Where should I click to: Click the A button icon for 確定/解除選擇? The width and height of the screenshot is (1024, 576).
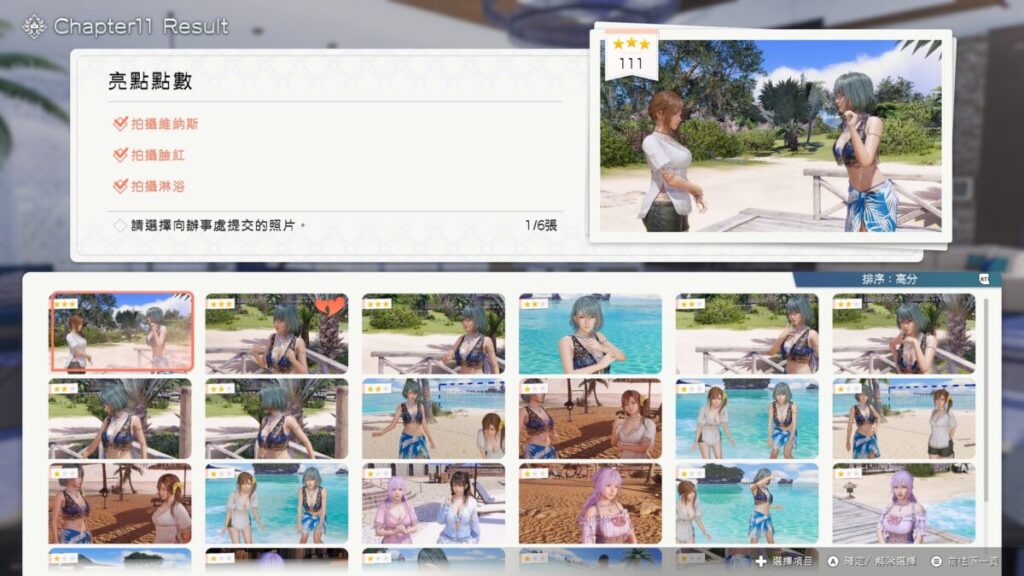pyautogui.click(x=833, y=561)
